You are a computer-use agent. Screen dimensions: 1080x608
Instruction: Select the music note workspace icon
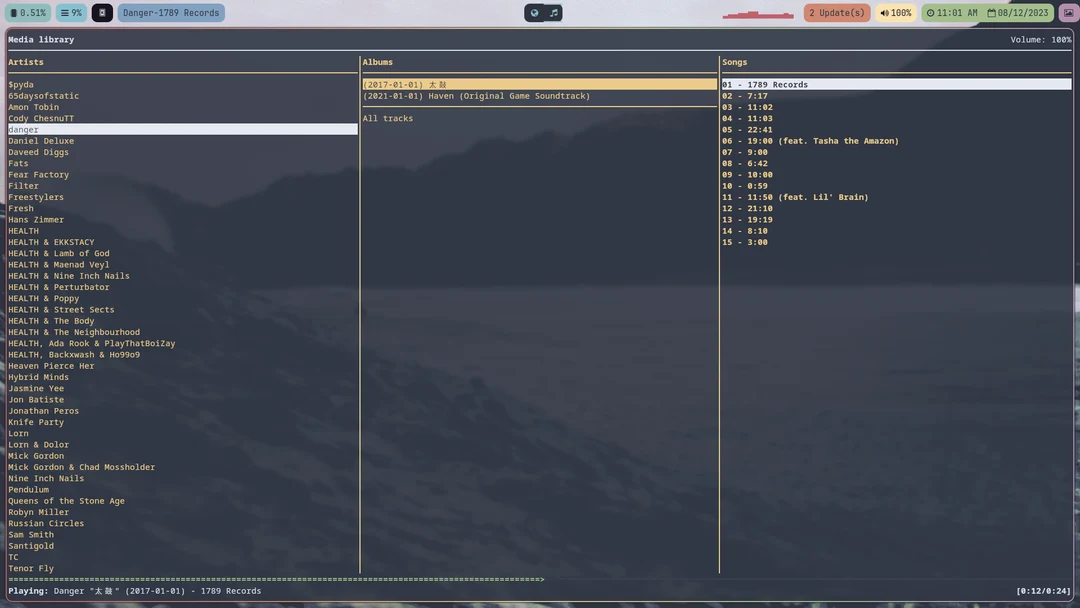tap(556, 12)
